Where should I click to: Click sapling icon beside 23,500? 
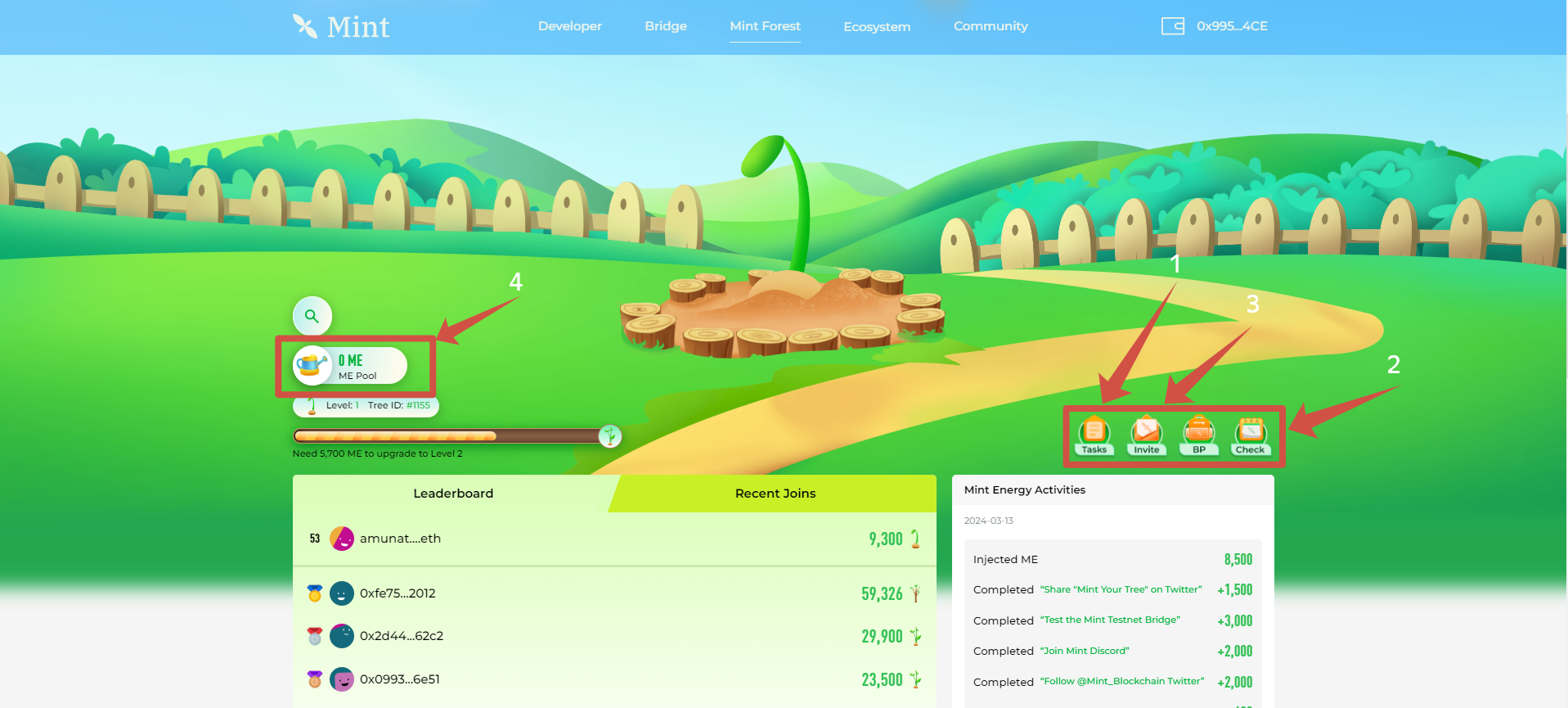(x=915, y=679)
